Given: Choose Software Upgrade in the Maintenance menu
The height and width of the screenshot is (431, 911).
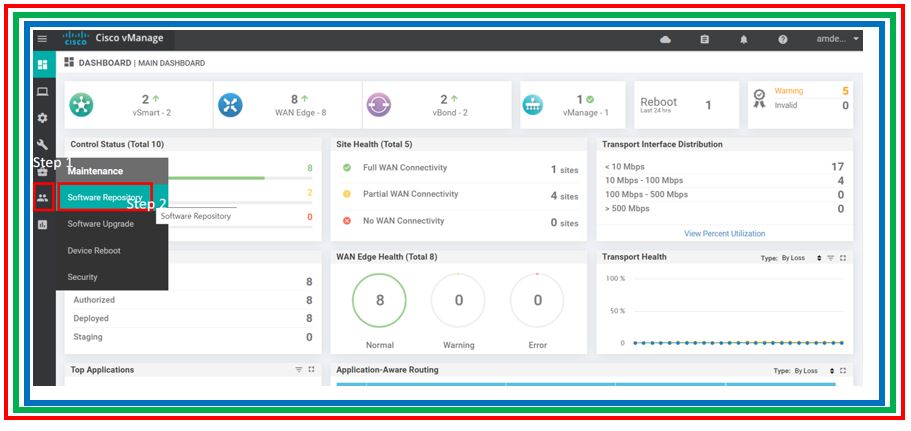Looking at the screenshot, I should (101, 224).
